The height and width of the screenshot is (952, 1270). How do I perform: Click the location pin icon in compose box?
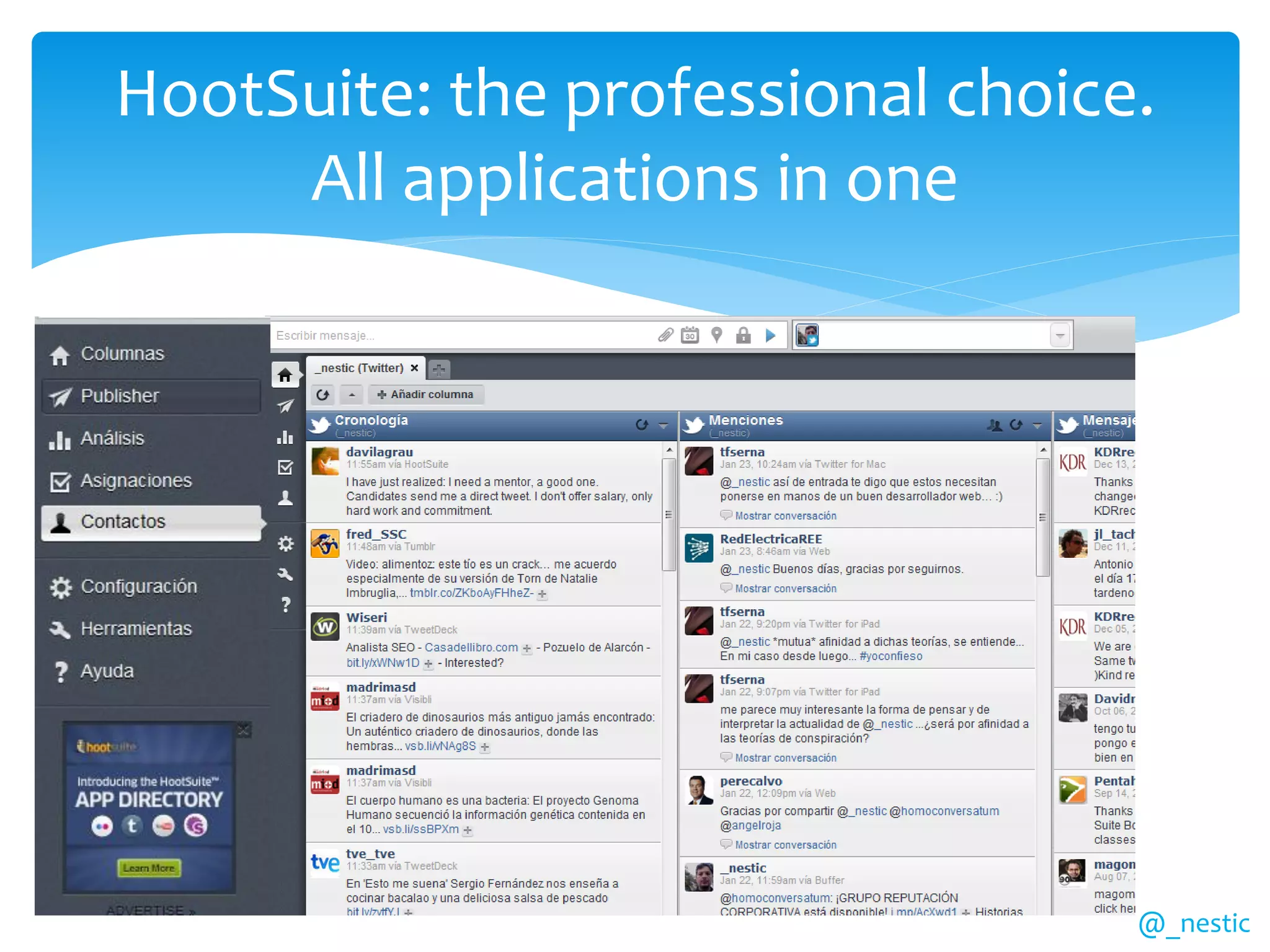pyautogui.click(x=717, y=335)
